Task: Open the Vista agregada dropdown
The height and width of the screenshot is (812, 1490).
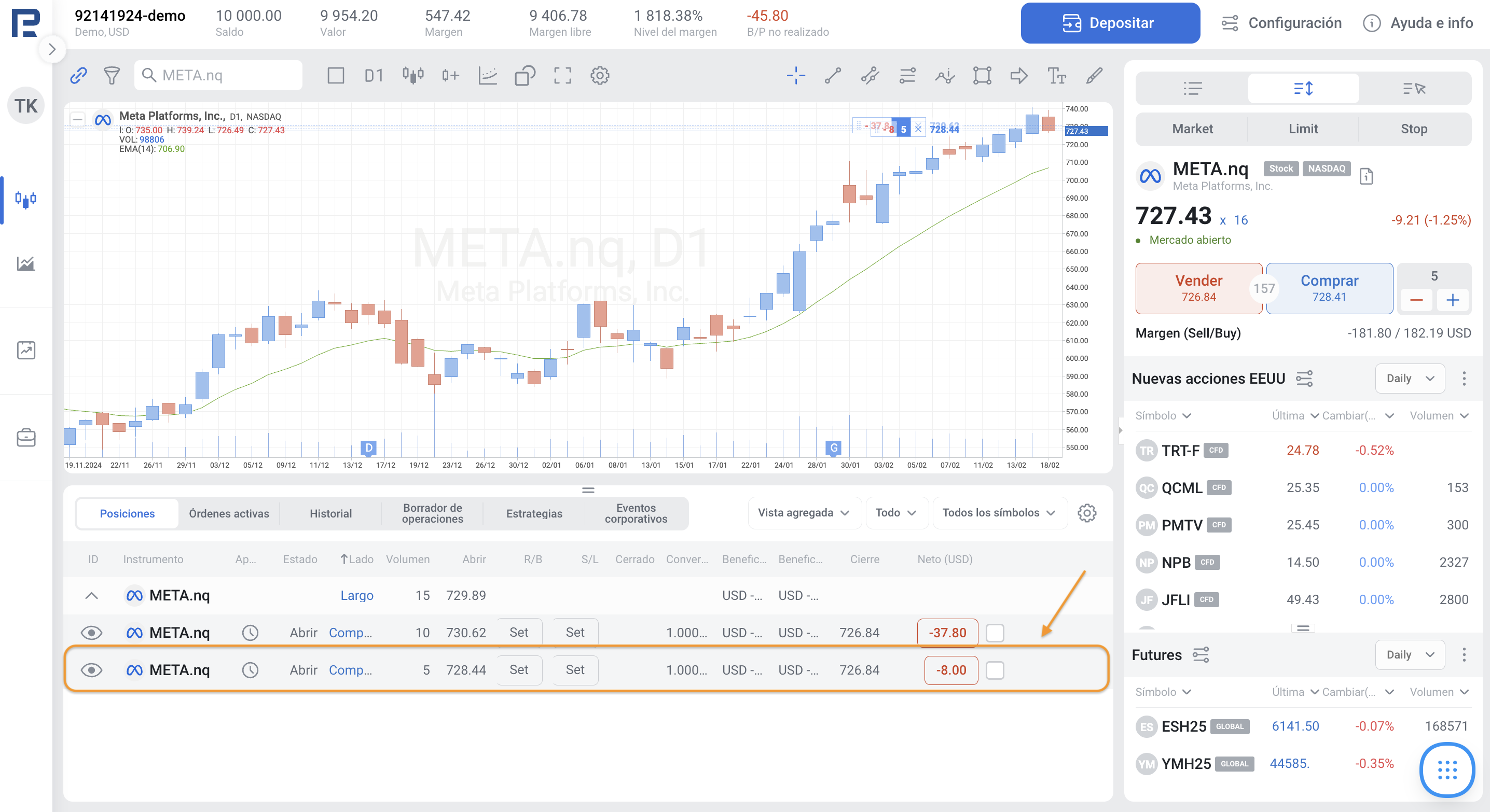Action: tap(804, 513)
